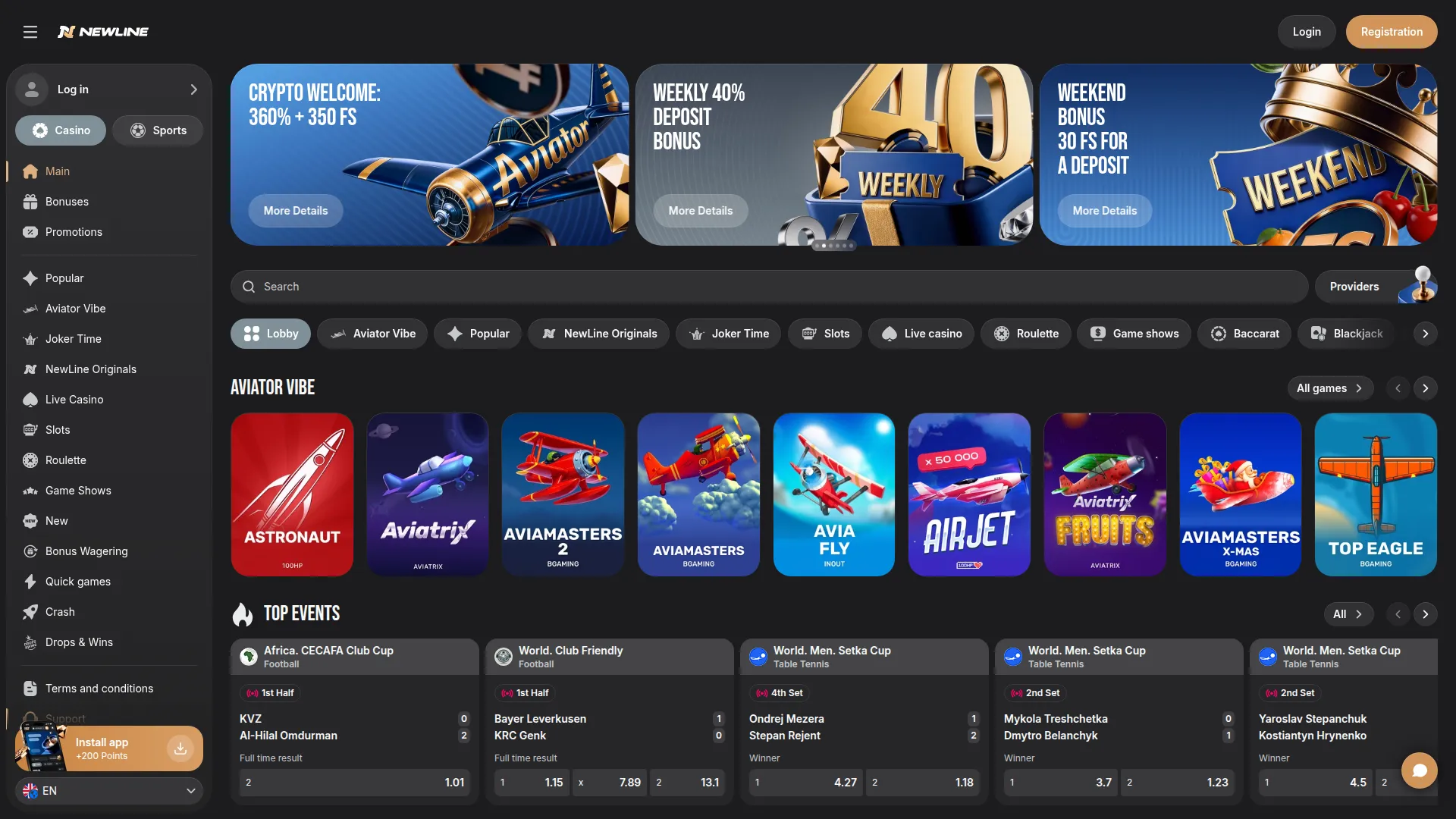Click the Game Shows icon in sidebar
Viewport: 1456px width, 819px height.
click(30, 491)
